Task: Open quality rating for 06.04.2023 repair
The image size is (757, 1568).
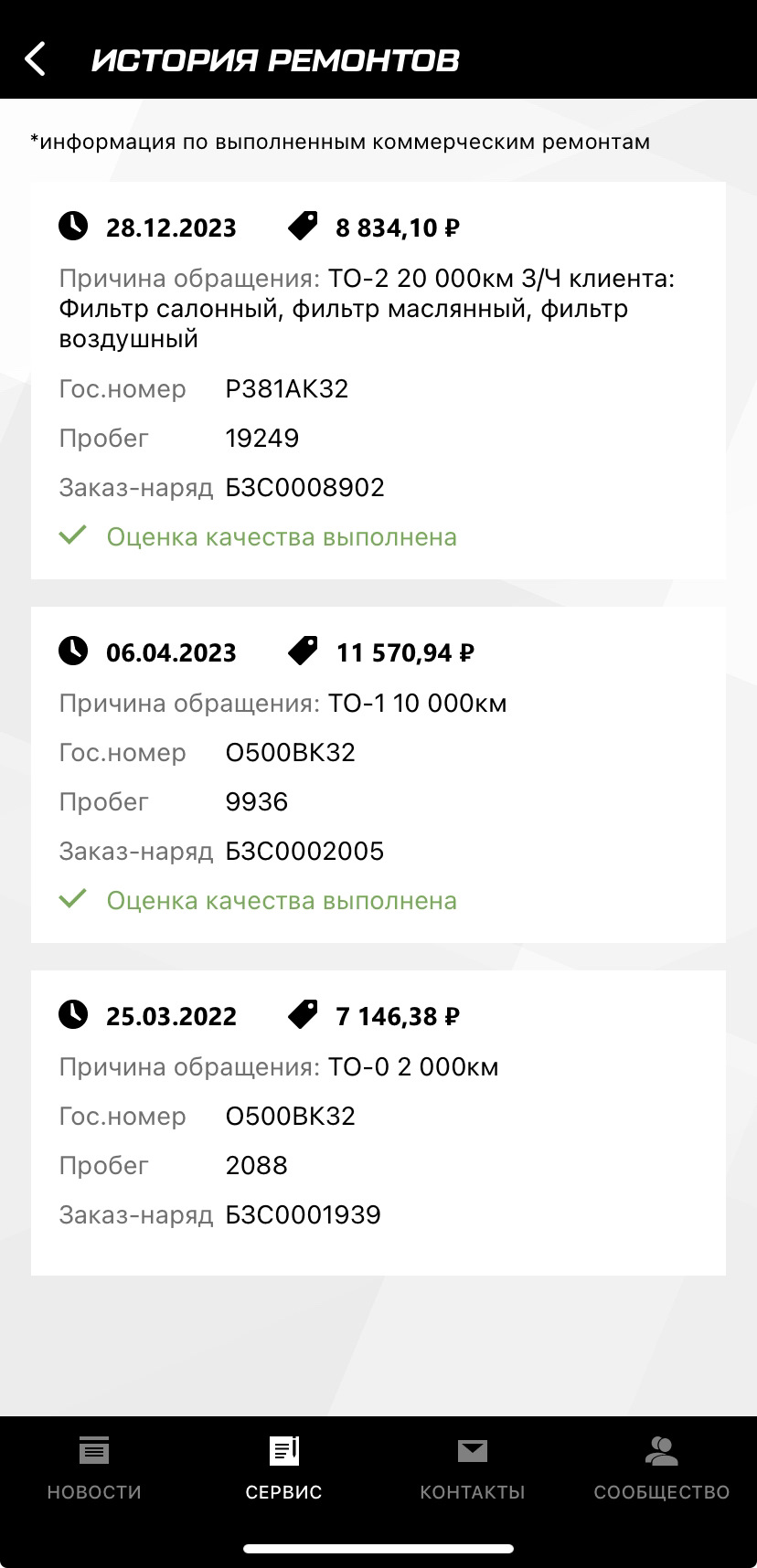Action: [x=282, y=900]
